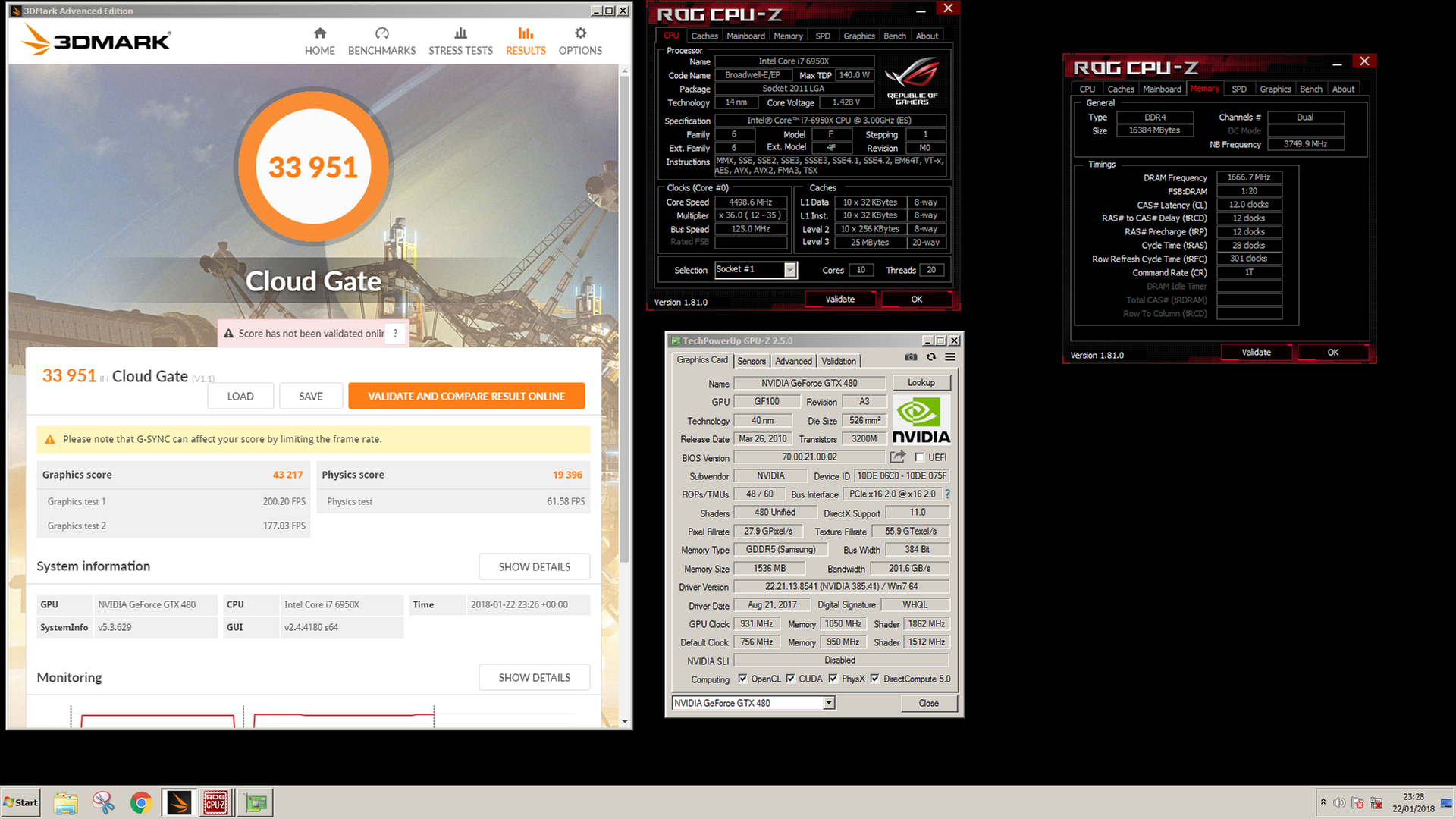
Task: Toggle the UEFI checkbox in GPU-Z
Action: click(x=919, y=457)
